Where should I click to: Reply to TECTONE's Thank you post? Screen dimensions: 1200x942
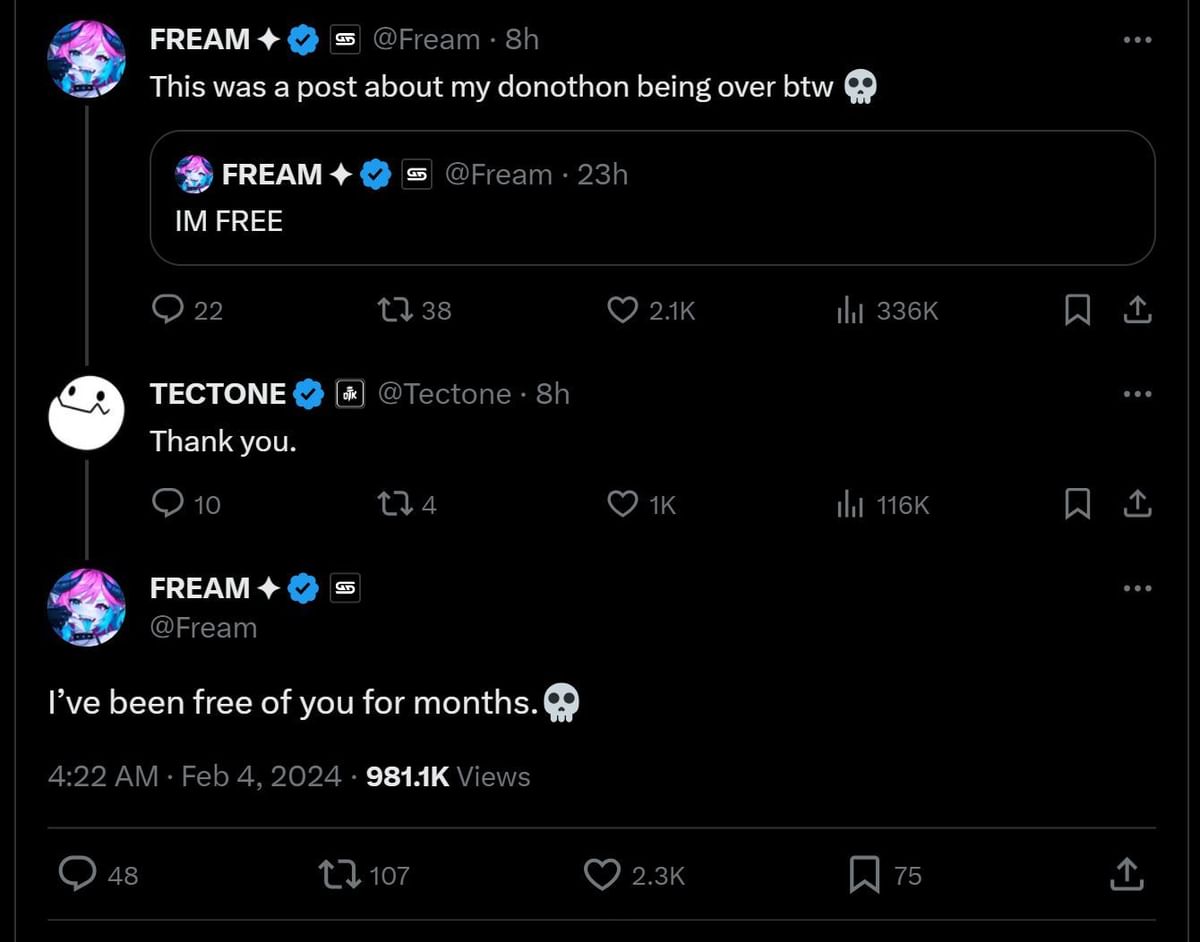click(165, 505)
